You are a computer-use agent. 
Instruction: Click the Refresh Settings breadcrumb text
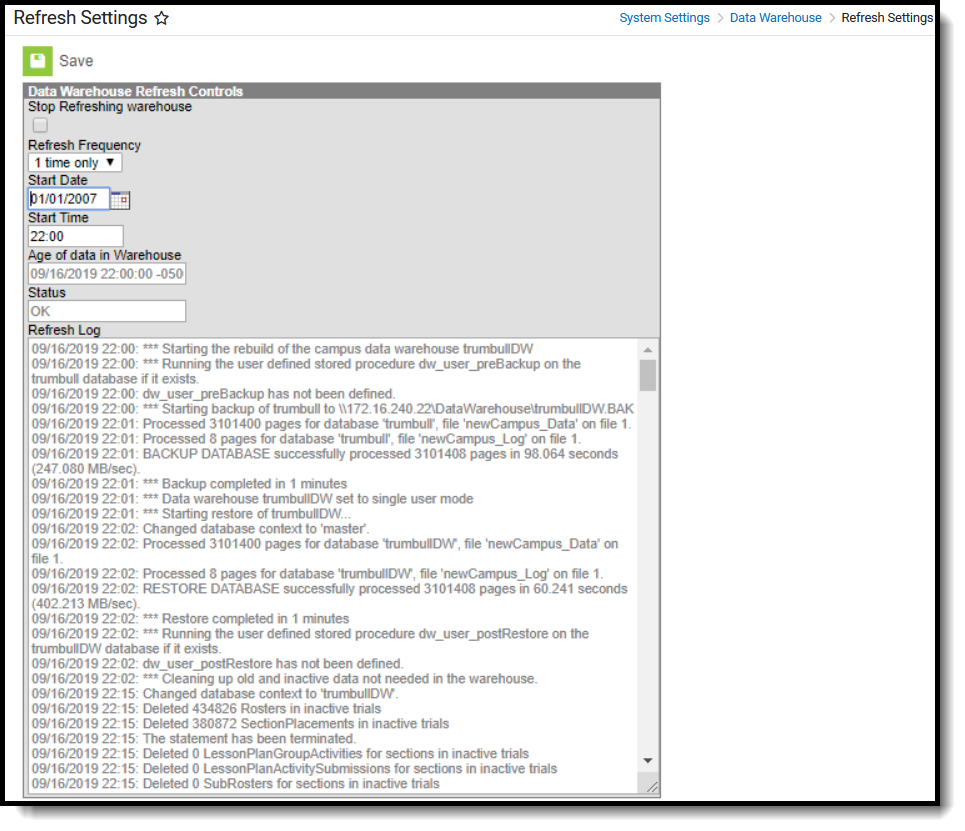(887, 18)
